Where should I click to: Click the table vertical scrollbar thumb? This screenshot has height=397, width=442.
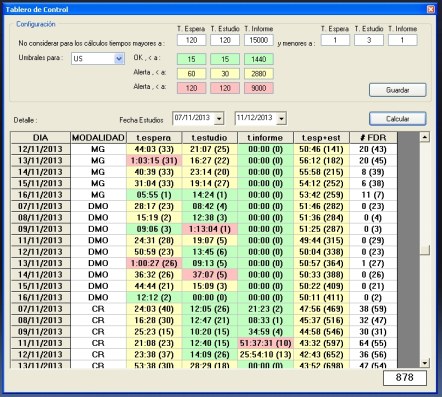pos(425,250)
